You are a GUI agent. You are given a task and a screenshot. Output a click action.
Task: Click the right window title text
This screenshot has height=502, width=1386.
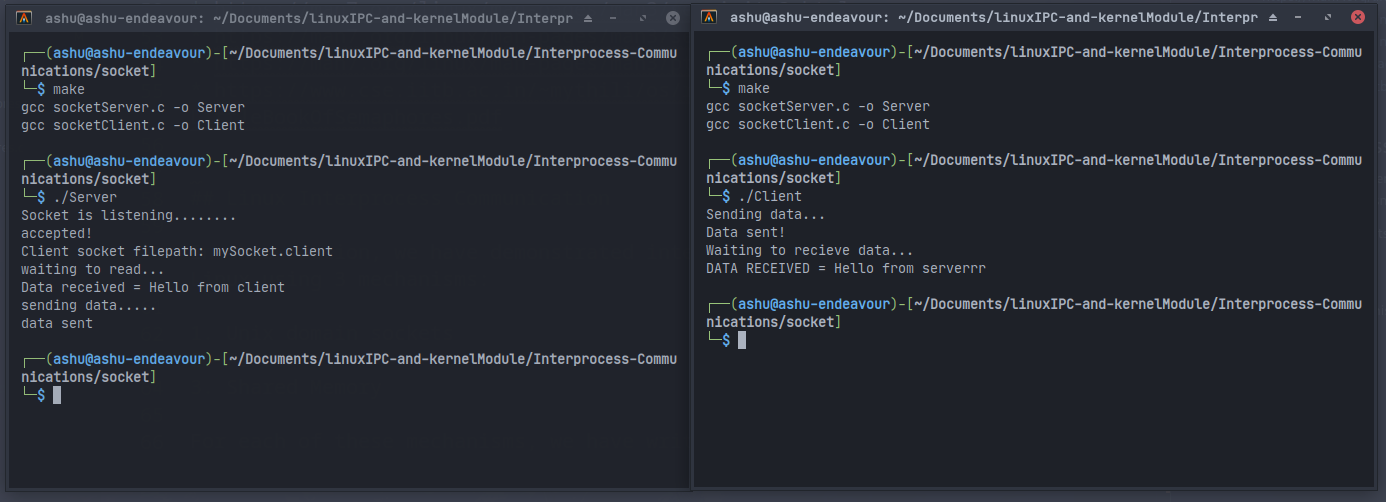tap(993, 18)
